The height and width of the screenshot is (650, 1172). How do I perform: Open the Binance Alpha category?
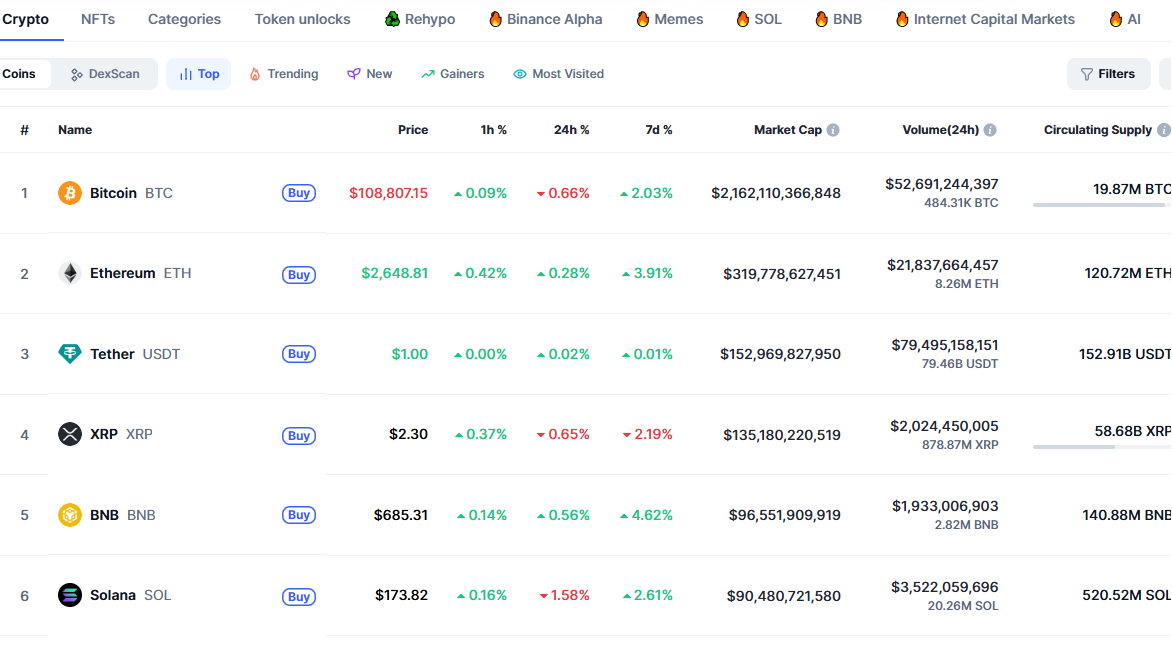pyautogui.click(x=546, y=19)
